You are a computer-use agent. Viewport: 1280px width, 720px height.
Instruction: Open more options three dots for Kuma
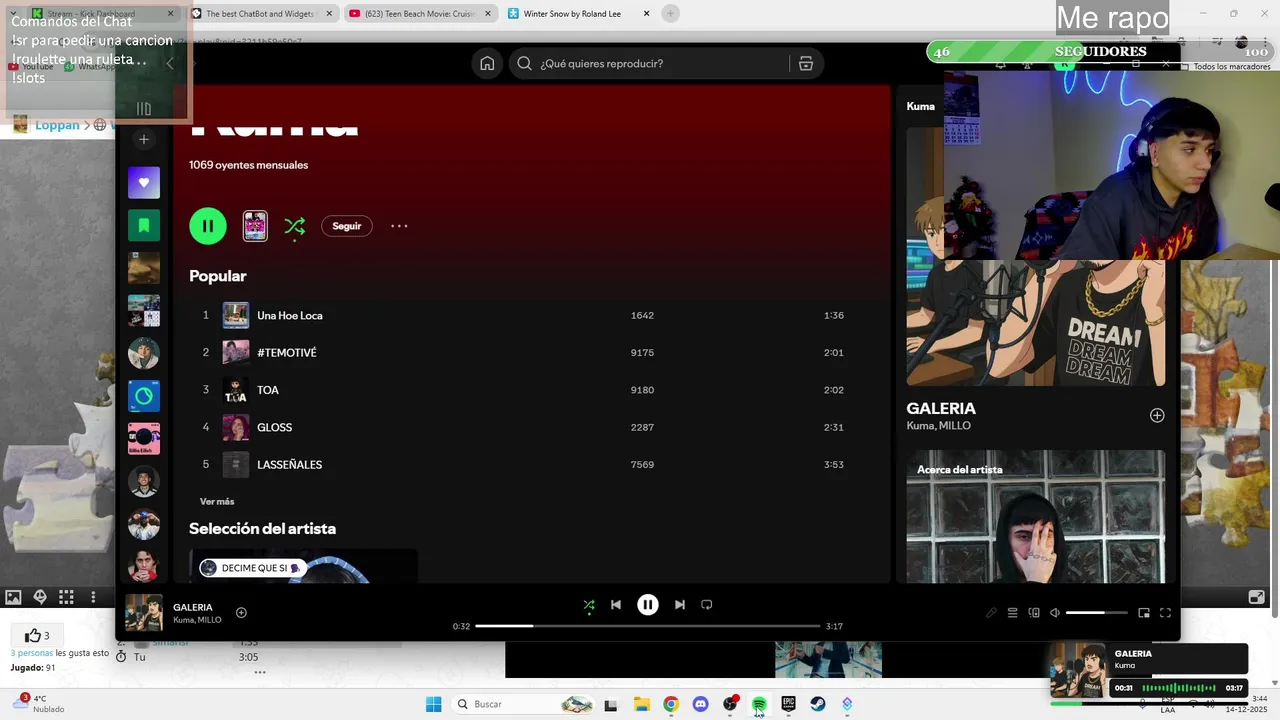coord(399,226)
